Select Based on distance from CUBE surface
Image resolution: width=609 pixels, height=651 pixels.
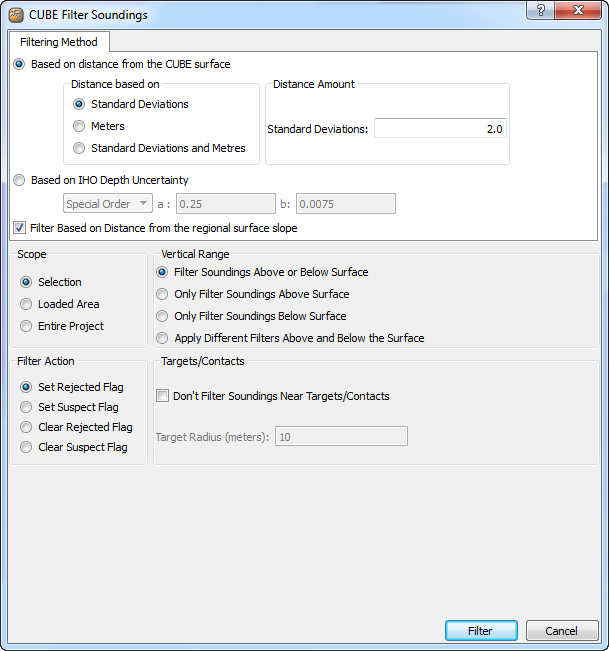20,64
